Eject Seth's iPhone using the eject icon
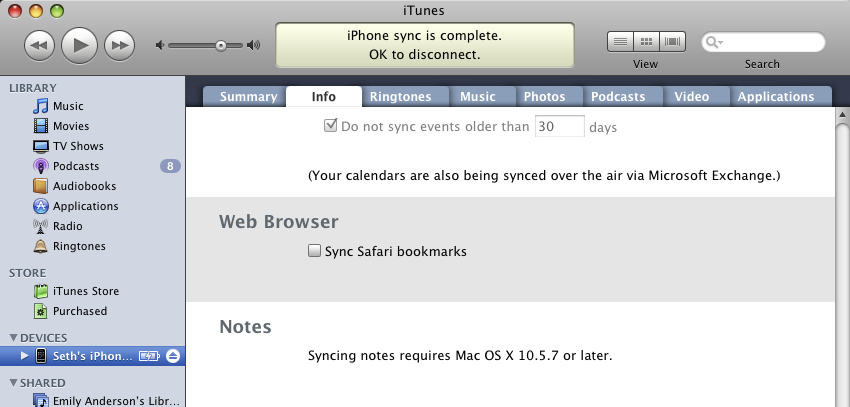 (173, 356)
